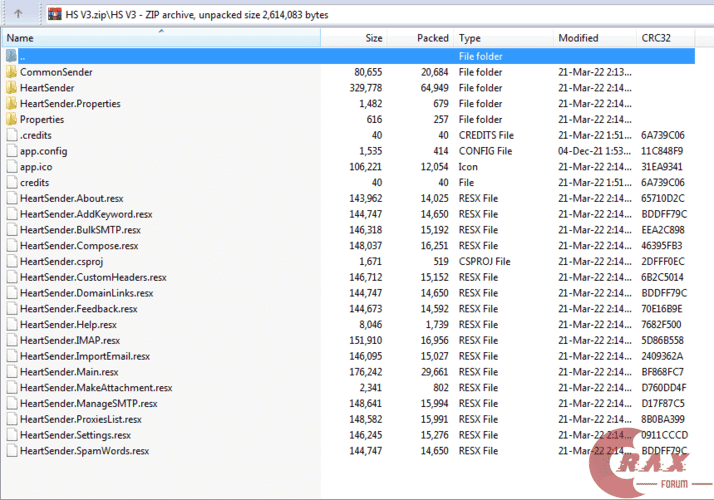This screenshot has width=714, height=500.
Task: Select HeartSender.Main.resx file
Action: click(x=68, y=372)
